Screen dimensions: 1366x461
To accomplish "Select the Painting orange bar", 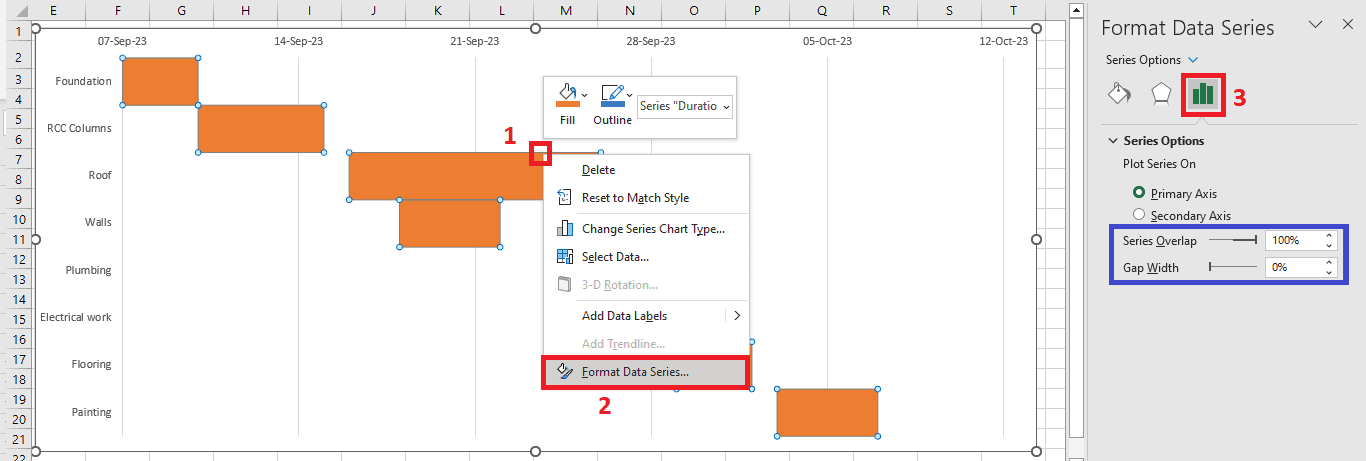I will [827, 412].
